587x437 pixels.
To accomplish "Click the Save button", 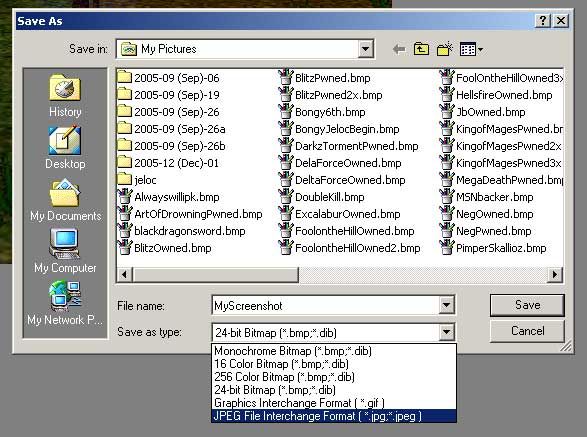I will 527,305.
